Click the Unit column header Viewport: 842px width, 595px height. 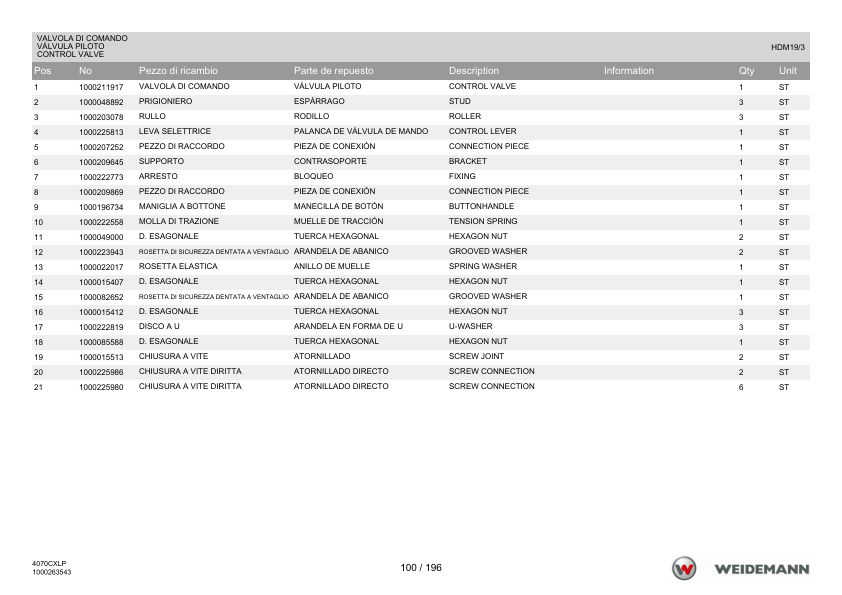(x=788, y=71)
